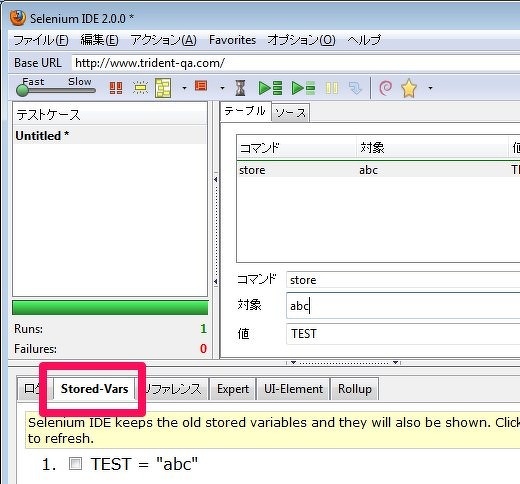Click the Step blue arrow icon
520x484 pixels.
pyautogui.click(x=355, y=88)
